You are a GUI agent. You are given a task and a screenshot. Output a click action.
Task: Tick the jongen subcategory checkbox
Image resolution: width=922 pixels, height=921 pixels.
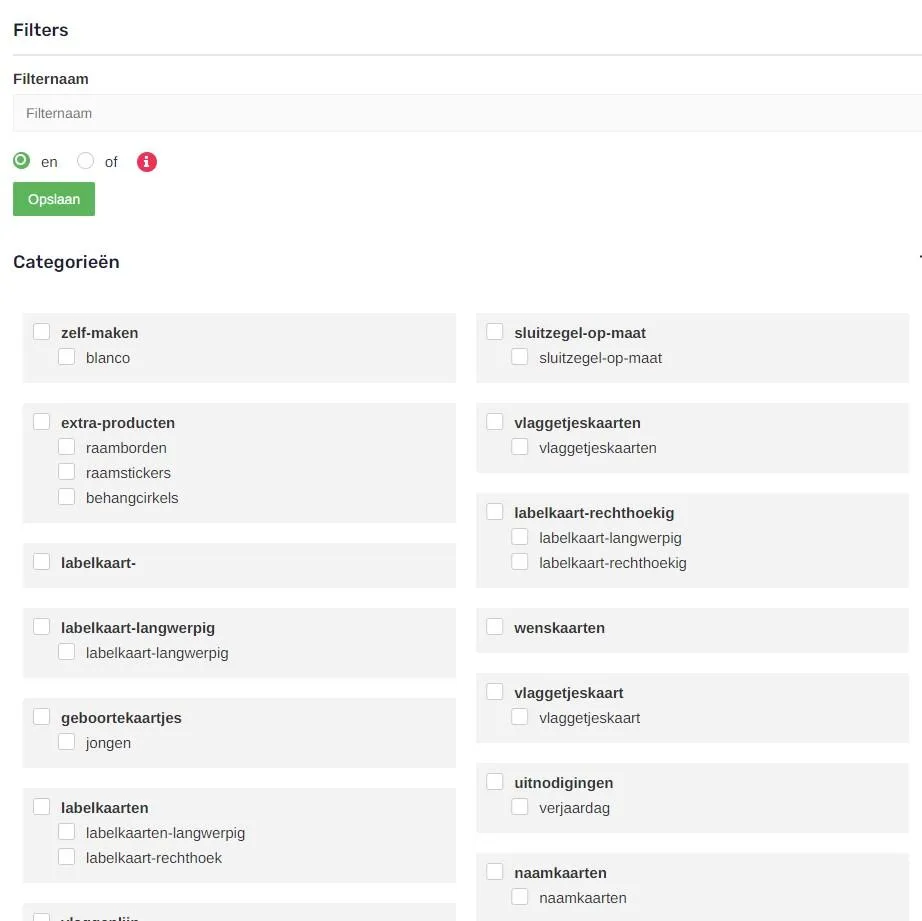(66, 741)
